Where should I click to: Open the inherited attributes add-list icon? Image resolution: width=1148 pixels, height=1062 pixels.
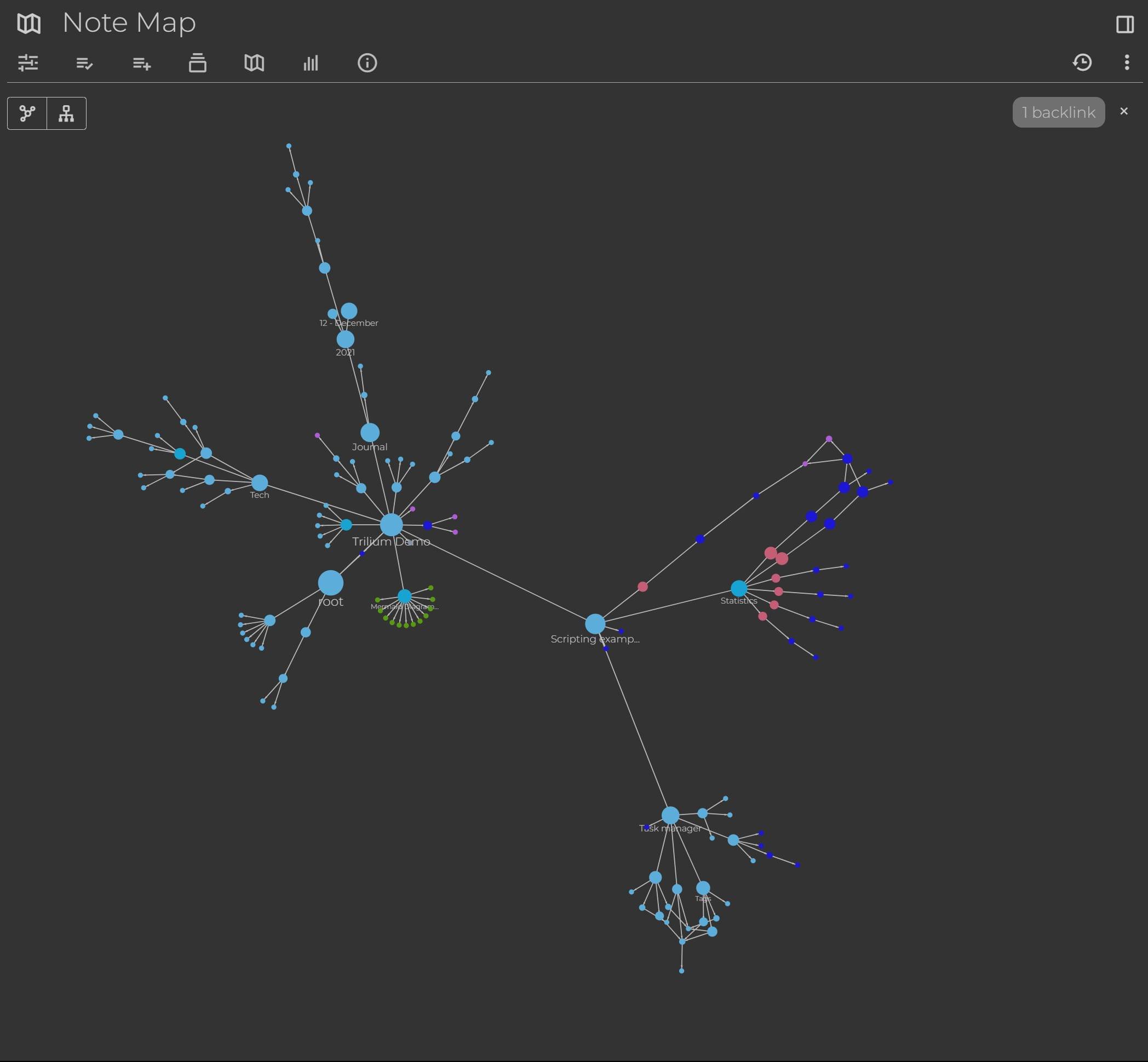click(141, 62)
